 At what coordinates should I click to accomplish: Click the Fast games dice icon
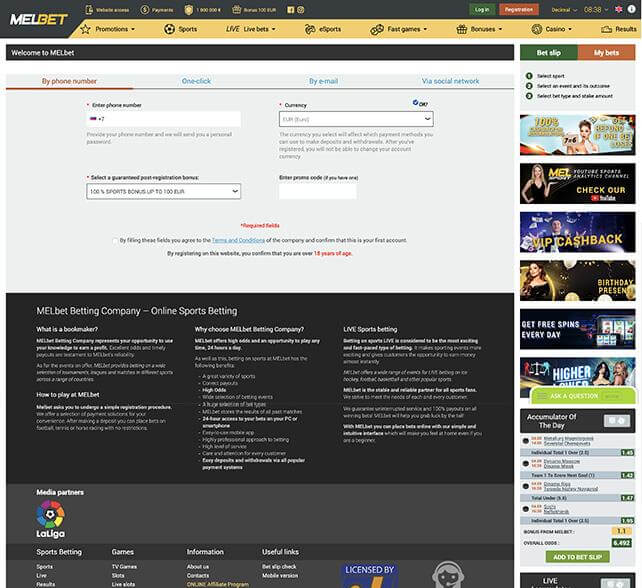point(377,29)
